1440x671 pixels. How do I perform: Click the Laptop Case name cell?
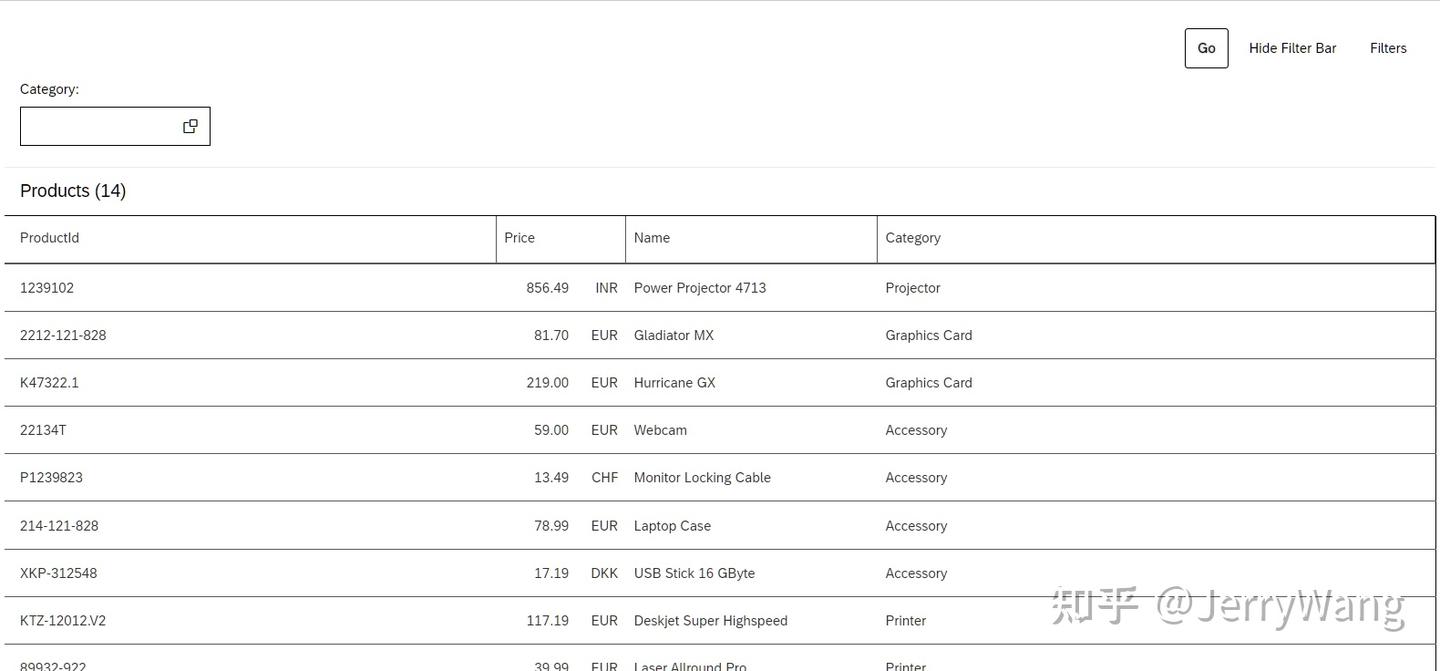672,526
